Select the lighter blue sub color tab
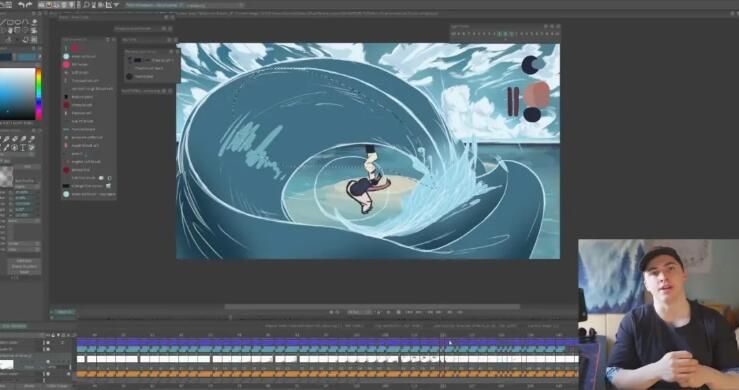The width and height of the screenshot is (739, 390). (x=26, y=57)
